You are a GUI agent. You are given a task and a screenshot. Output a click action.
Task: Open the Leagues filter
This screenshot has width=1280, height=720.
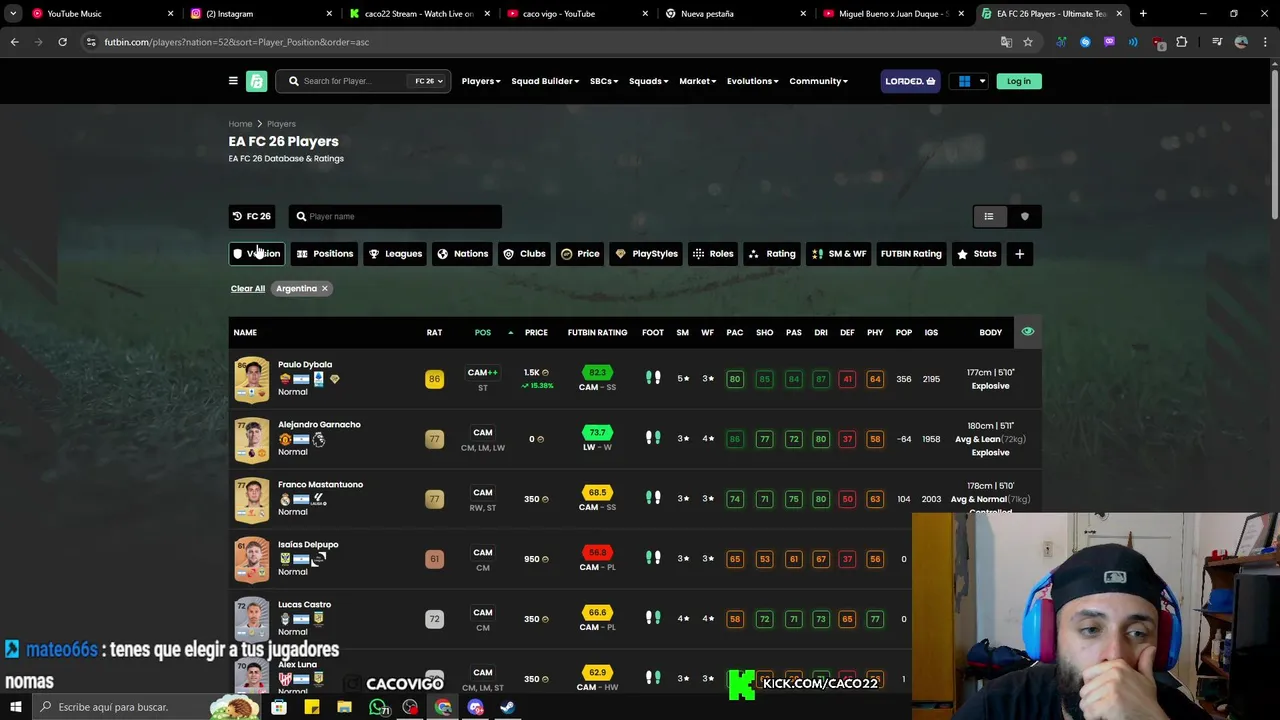coord(395,254)
